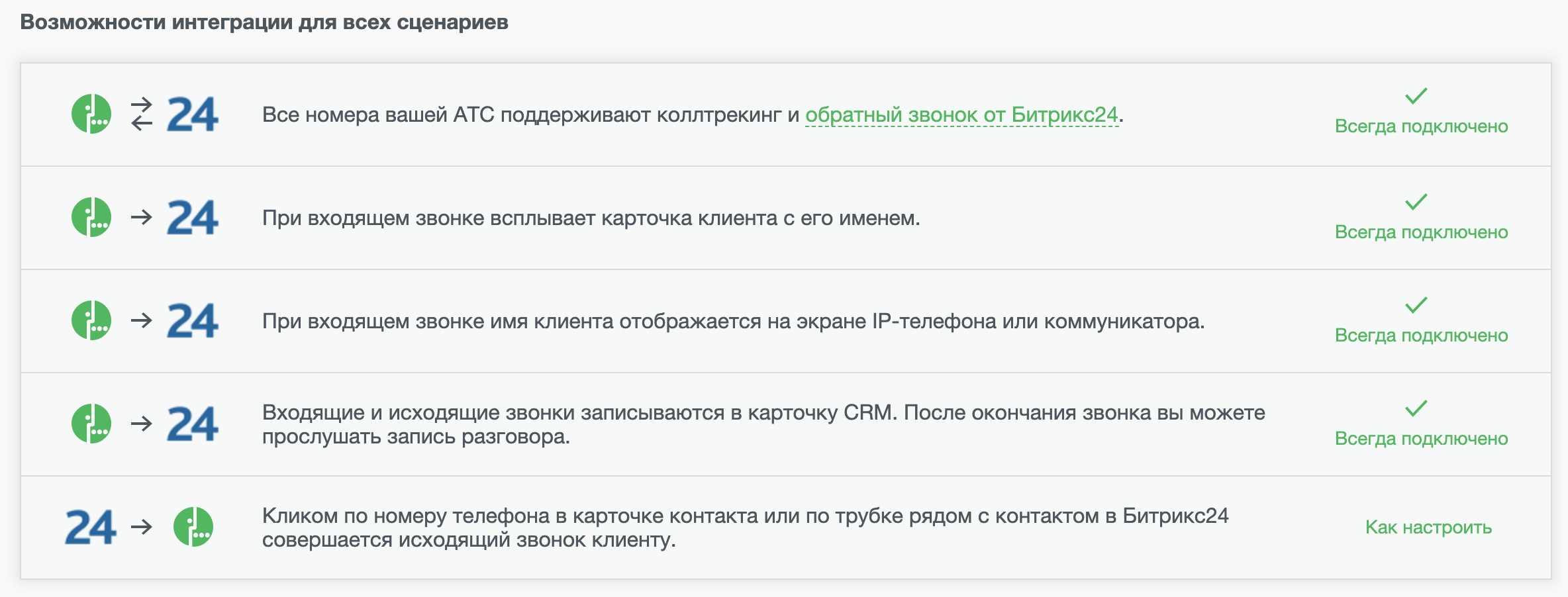
Task: Click the Bitrix24 logo in the IP-телефона row
Action: [x=192, y=320]
